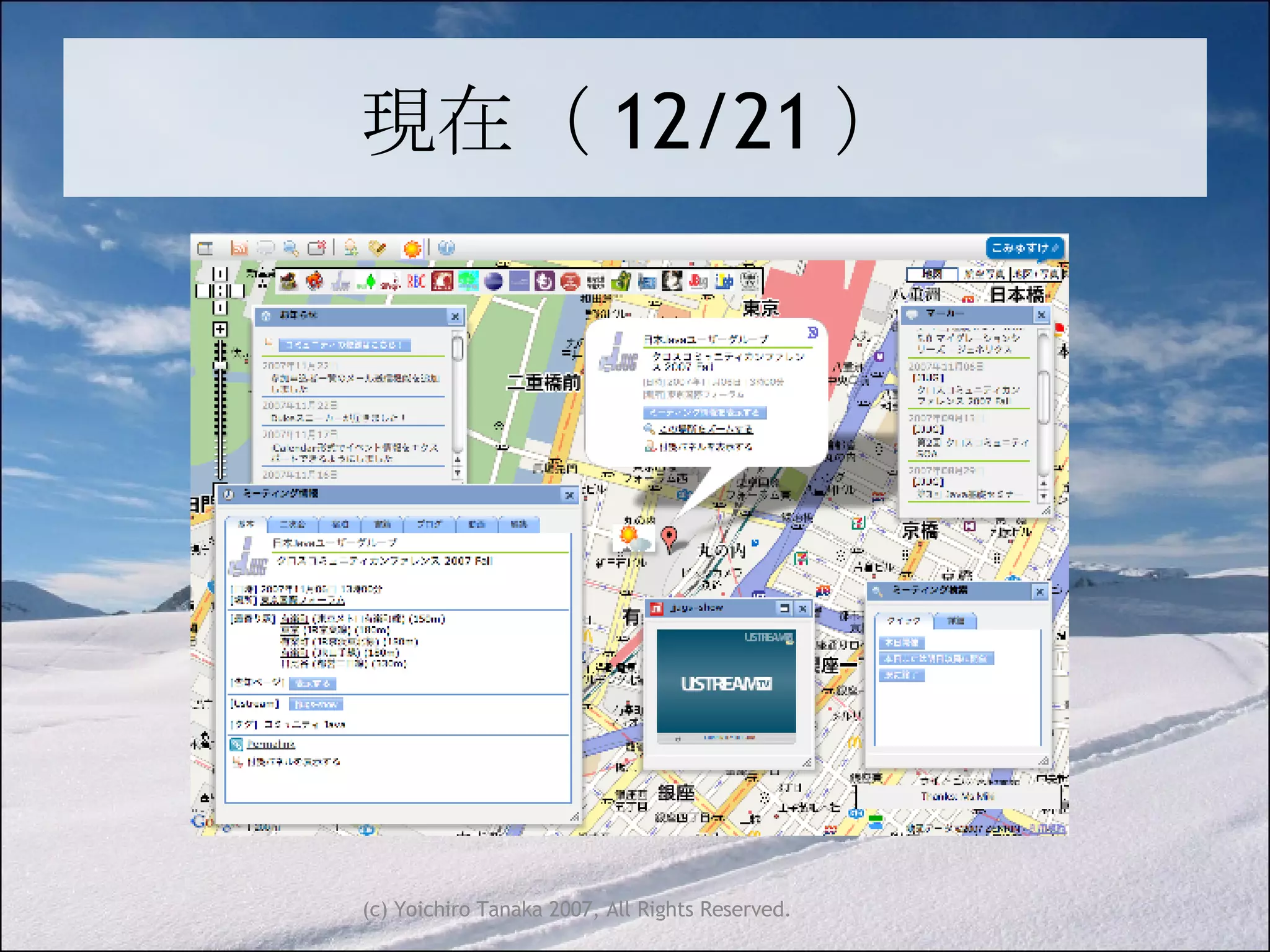Select the blue sphere community icon
1270x952 pixels.
click(x=493, y=281)
